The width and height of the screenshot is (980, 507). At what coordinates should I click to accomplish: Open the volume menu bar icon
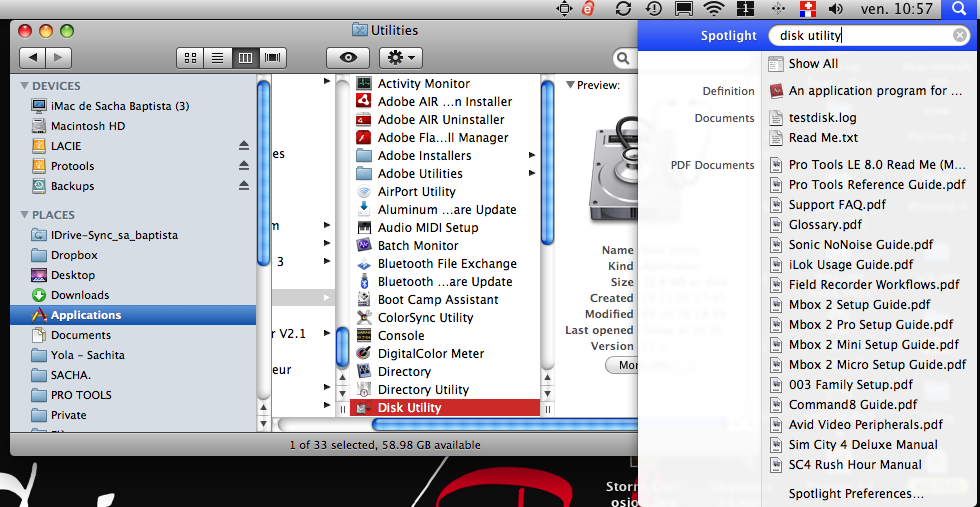(x=835, y=9)
